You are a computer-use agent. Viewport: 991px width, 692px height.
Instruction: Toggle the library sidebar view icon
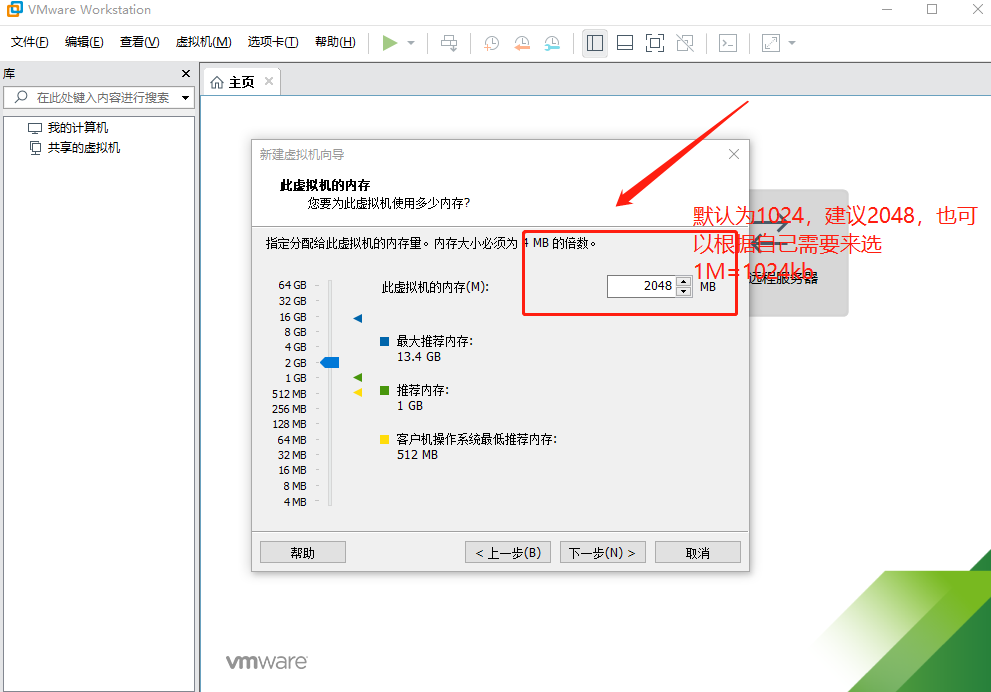595,43
